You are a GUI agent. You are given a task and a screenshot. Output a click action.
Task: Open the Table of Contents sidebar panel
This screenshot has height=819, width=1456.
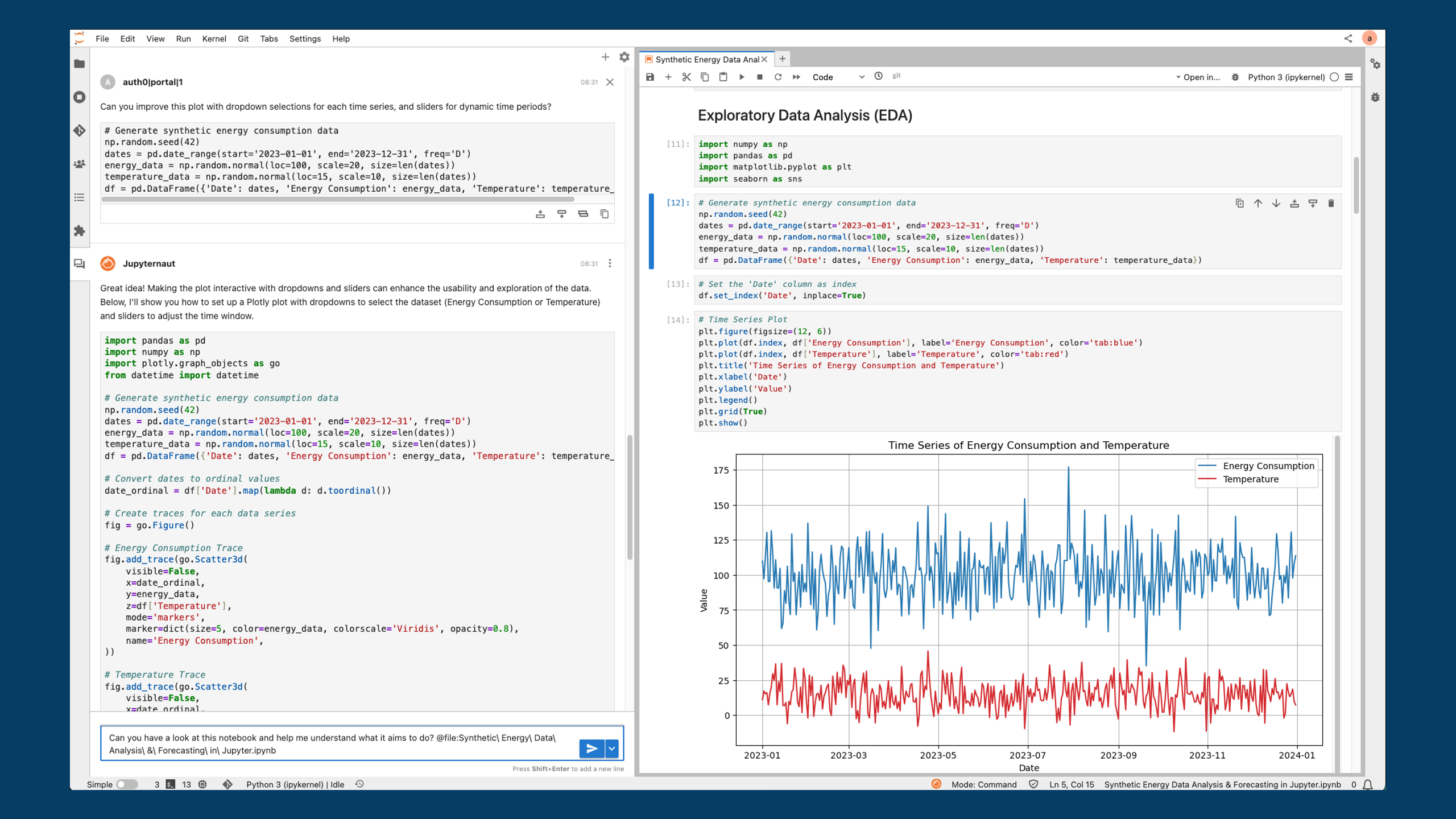click(x=80, y=197)
